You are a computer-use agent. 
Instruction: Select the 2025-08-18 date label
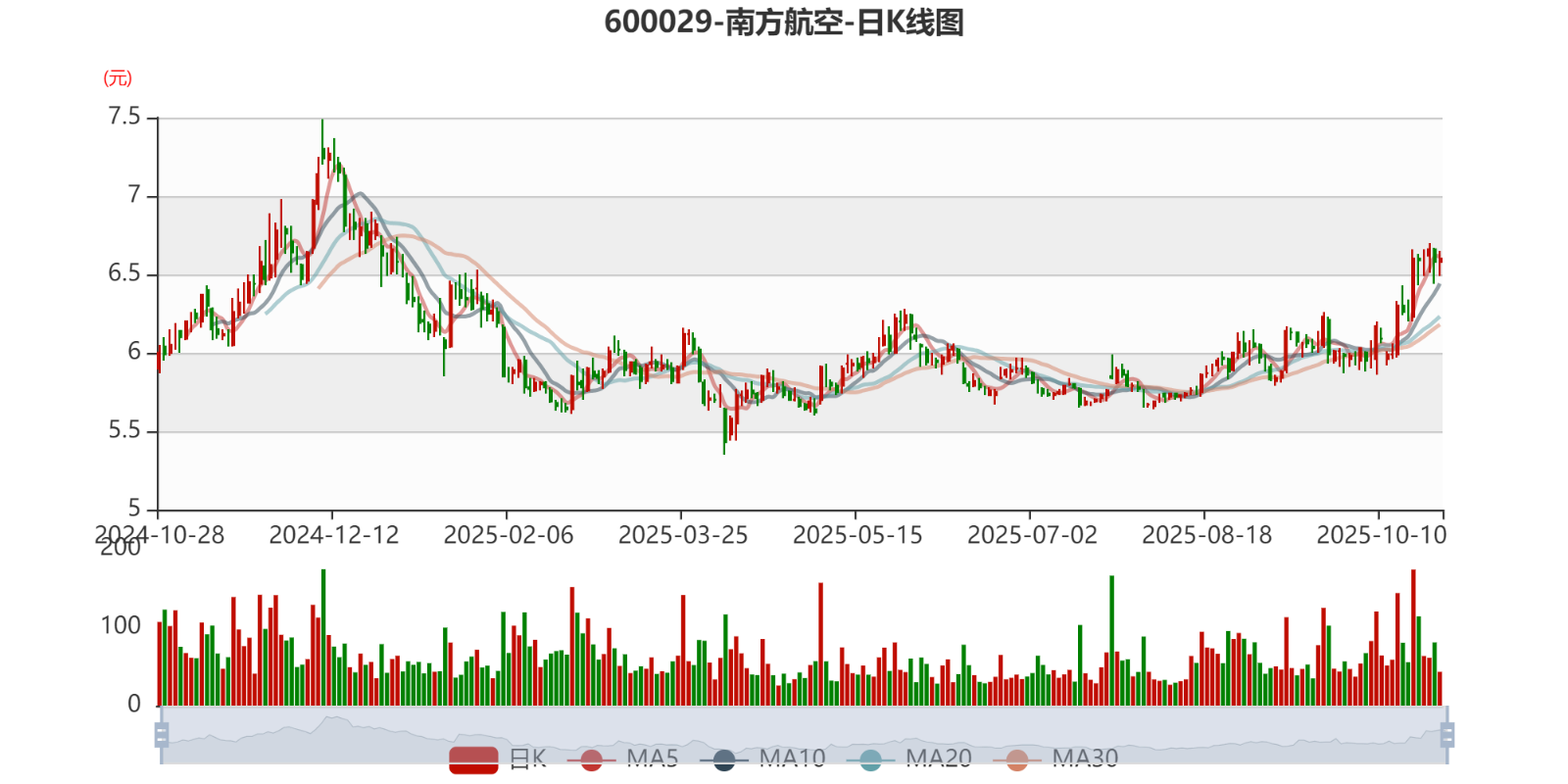pyautogui.click(x=1206, y=535)
